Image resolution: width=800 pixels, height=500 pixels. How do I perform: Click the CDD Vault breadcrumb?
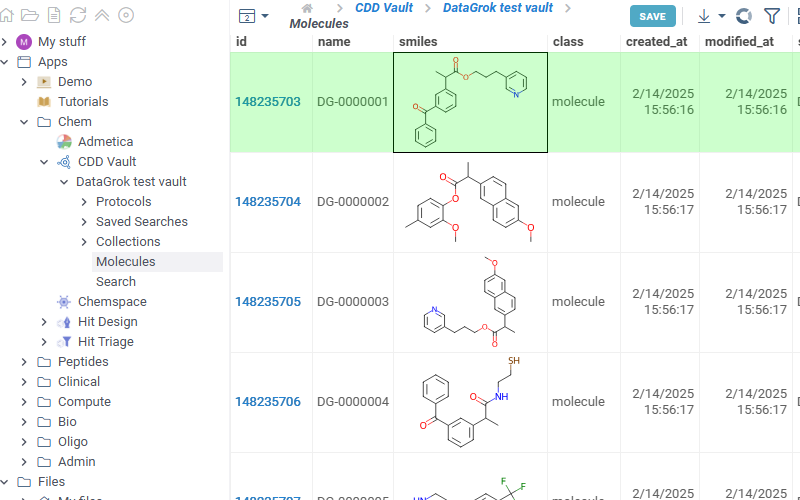coord(384,8)
